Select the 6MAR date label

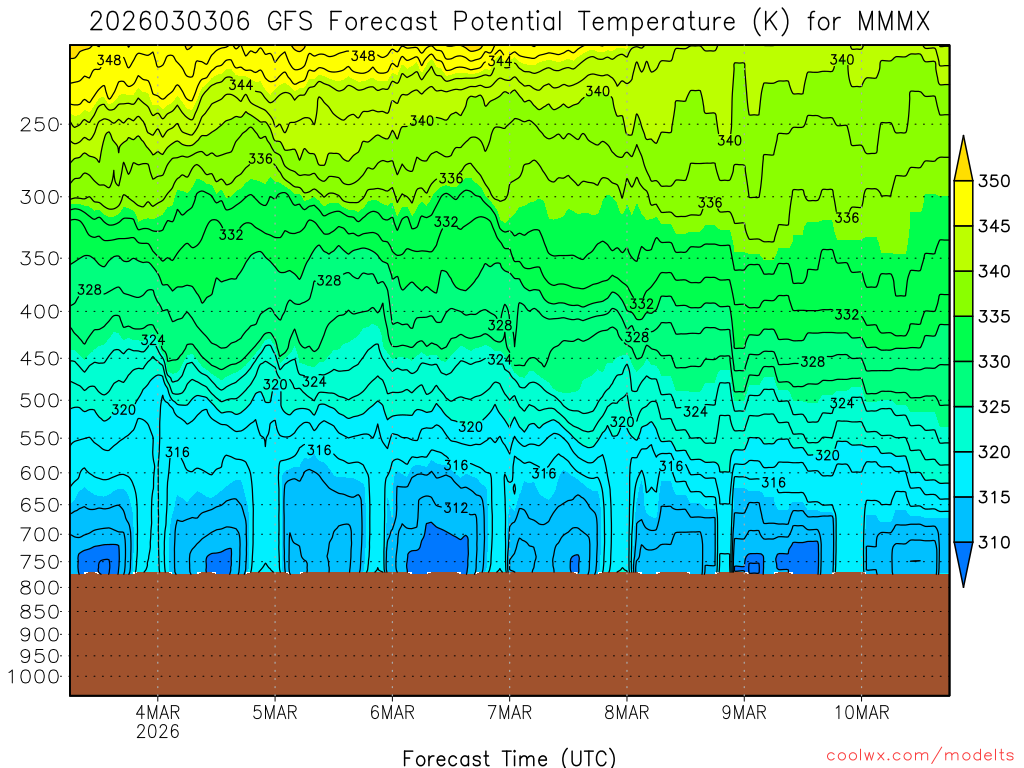tap(392, 712)
